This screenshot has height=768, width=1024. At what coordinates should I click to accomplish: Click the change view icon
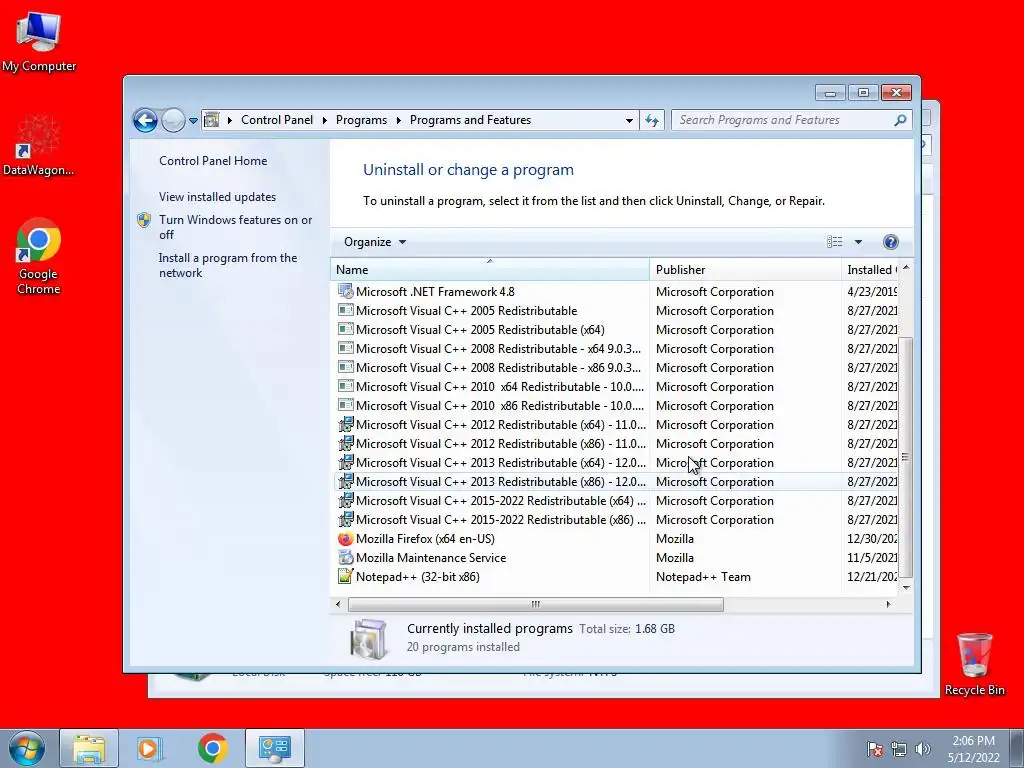[x=835, y=242]
